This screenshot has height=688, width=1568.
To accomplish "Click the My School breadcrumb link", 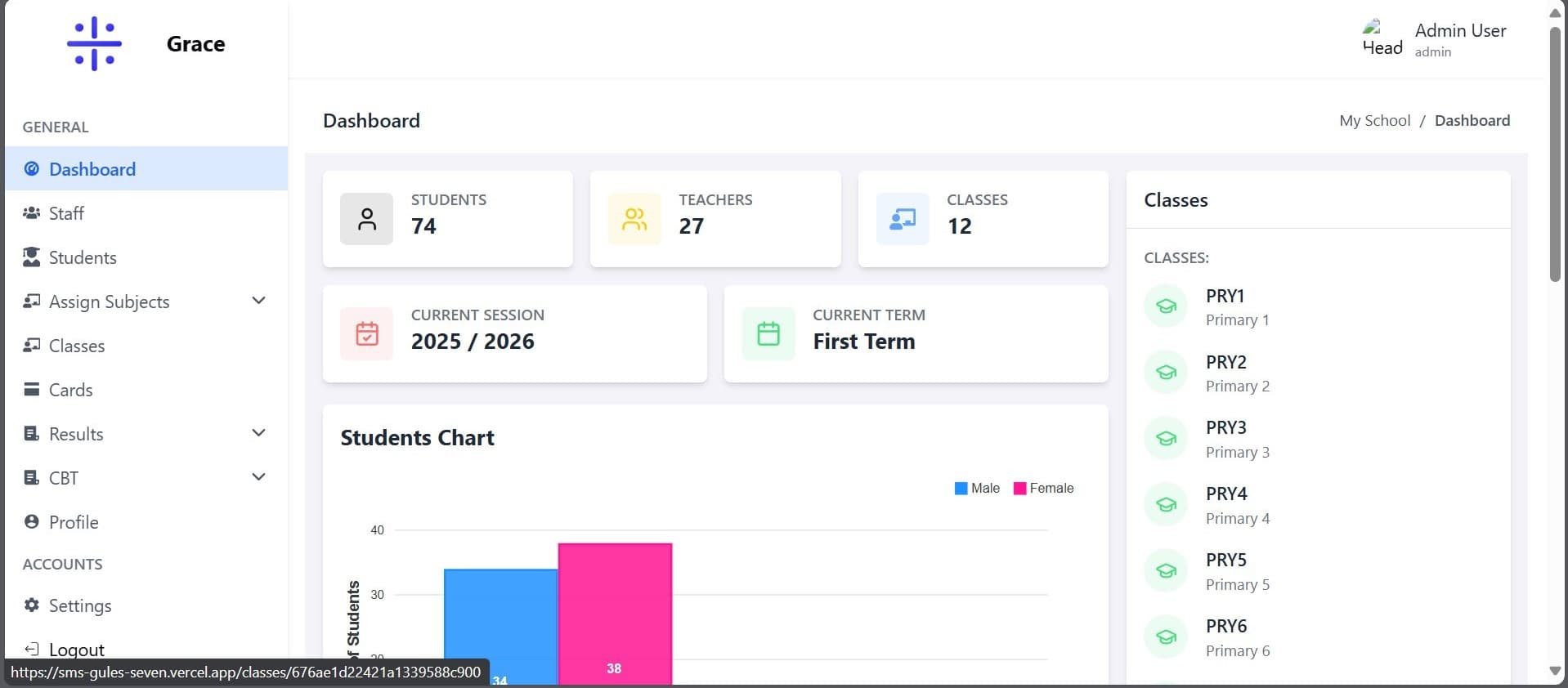I will tap(1374, 120).
